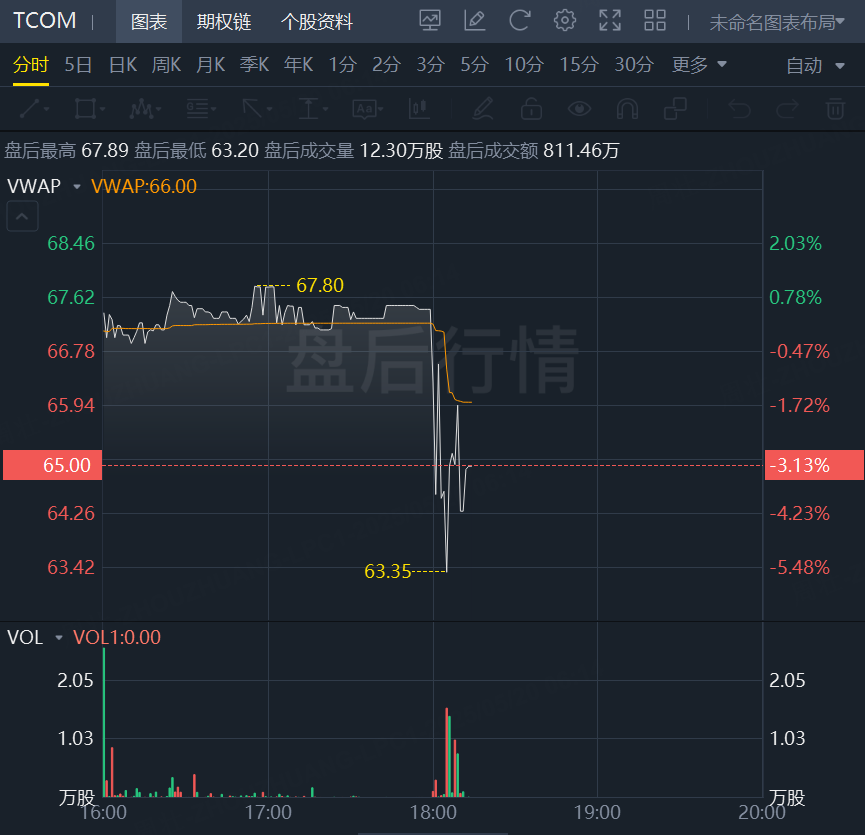Expand the 更多 timeframe dropdown
Screen dimensions: 865x835
point(699,65)
